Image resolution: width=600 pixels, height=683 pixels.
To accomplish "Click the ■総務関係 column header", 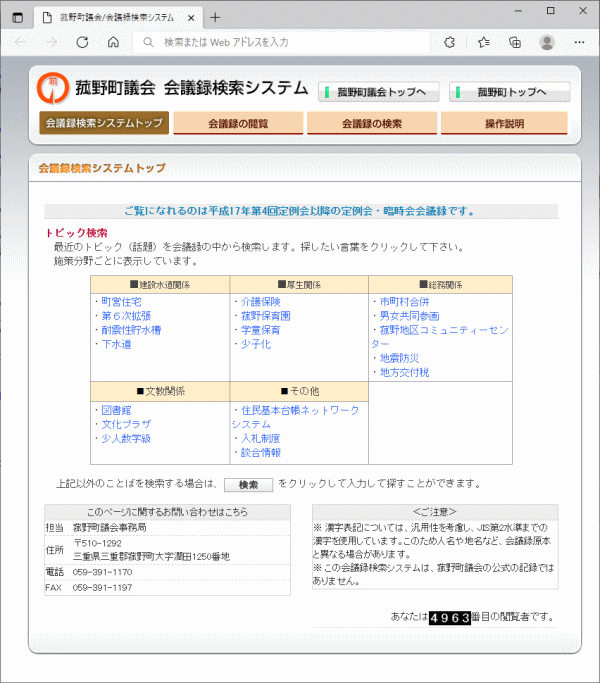I will point(441,285).
